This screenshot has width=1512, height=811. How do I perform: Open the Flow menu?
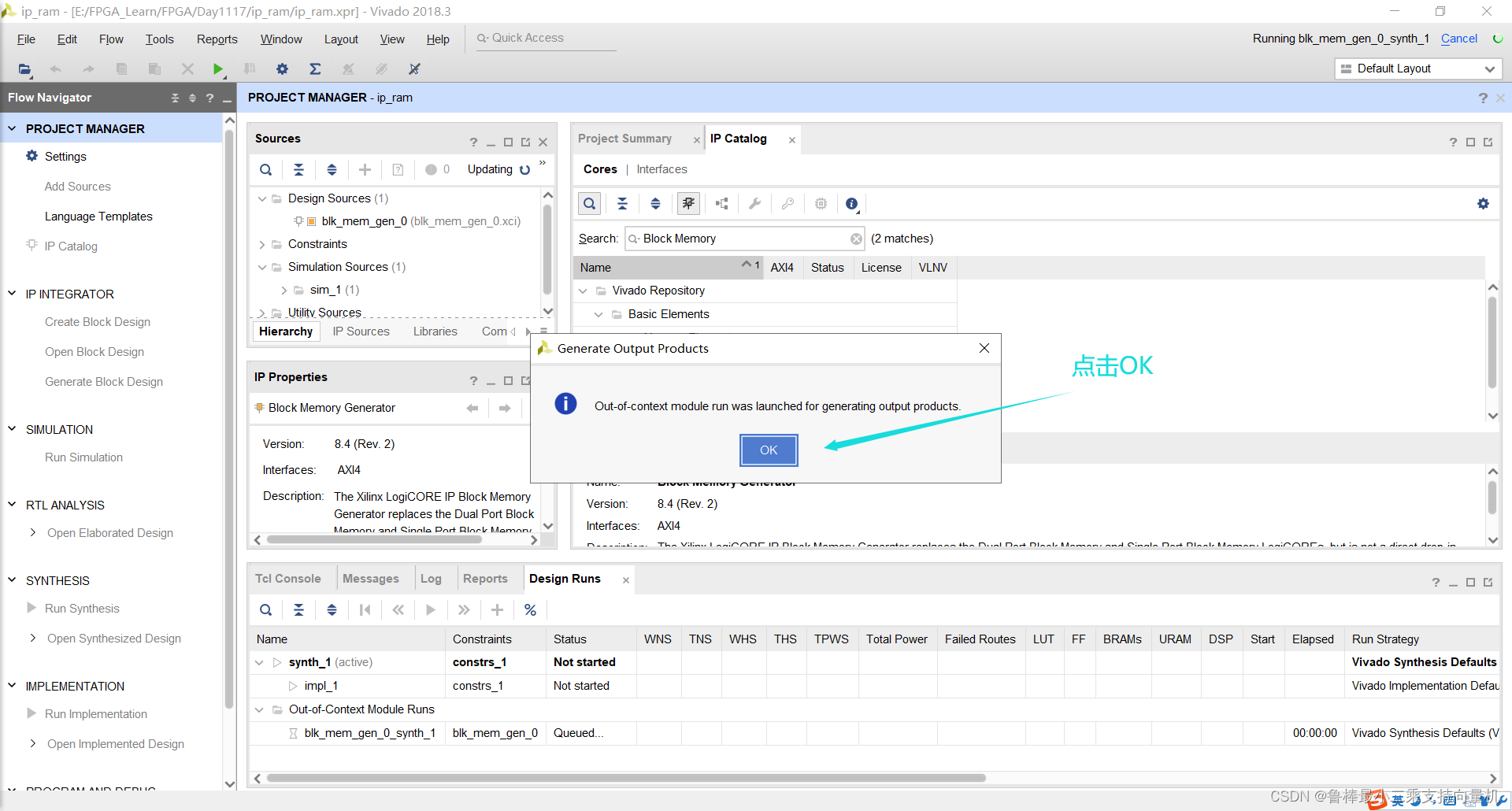tap(111, 39)
